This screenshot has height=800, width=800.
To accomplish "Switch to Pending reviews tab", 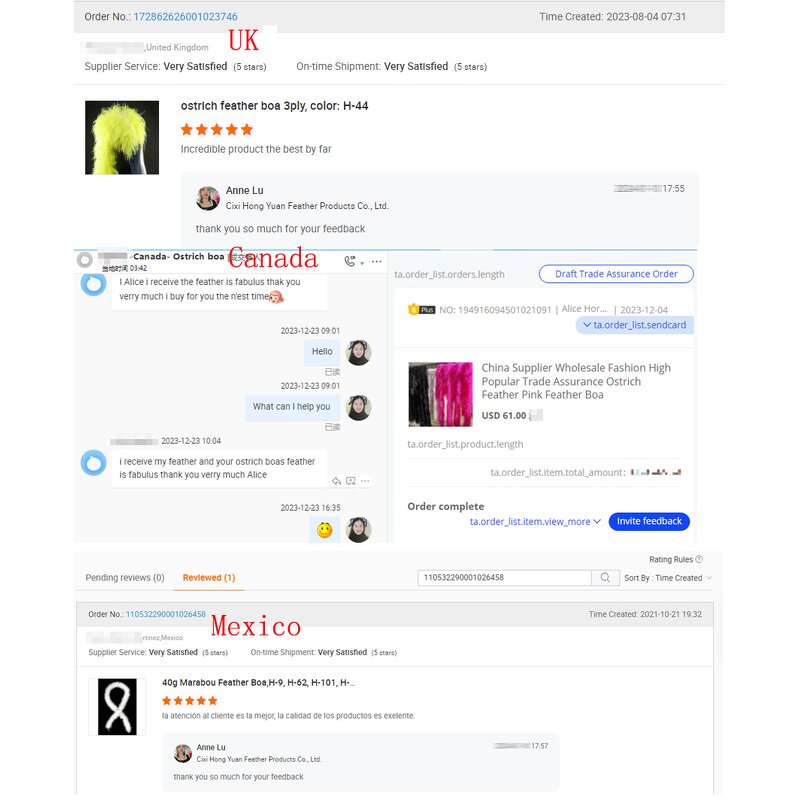I will point(125,578).
